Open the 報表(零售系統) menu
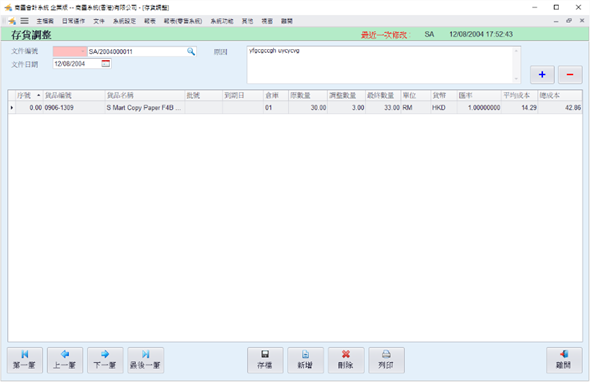 183,21
